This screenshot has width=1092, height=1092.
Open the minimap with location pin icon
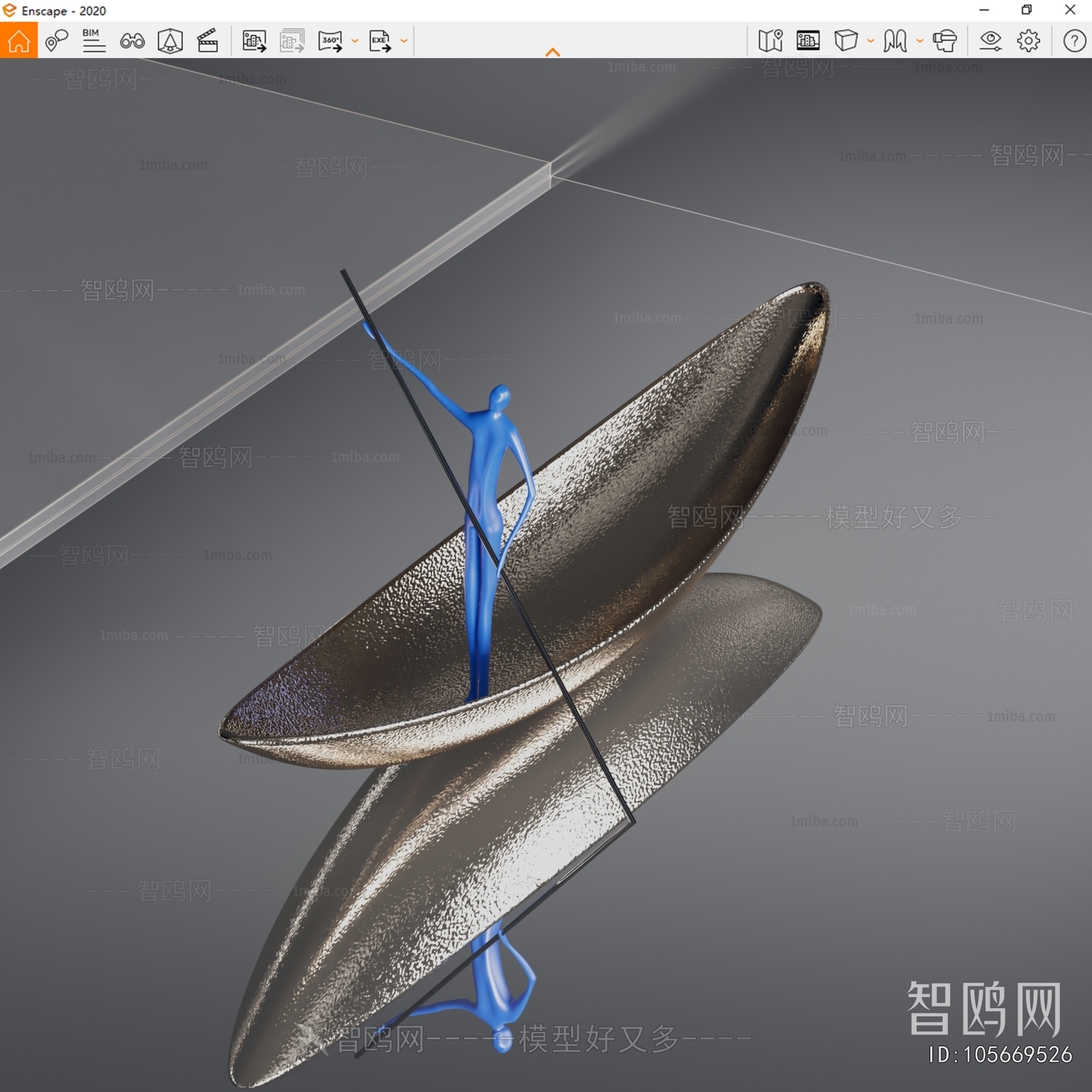pyautogui.click(x=771, y=41)
